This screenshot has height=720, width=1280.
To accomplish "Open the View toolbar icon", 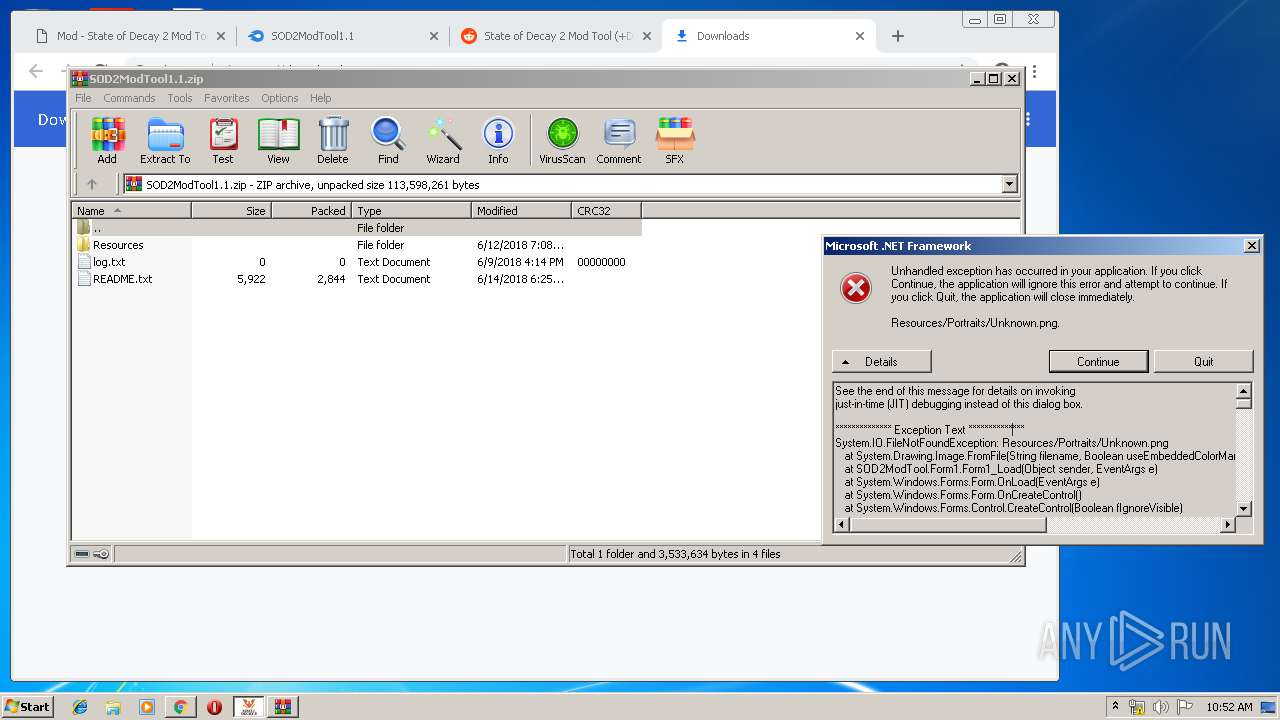I will pos(278,140).
